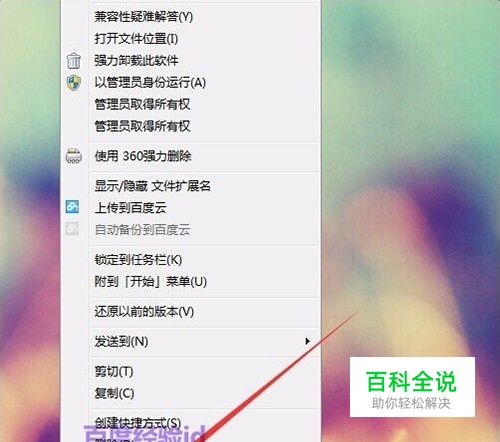Click 剪切(T) in the context menu

[114, 371]
